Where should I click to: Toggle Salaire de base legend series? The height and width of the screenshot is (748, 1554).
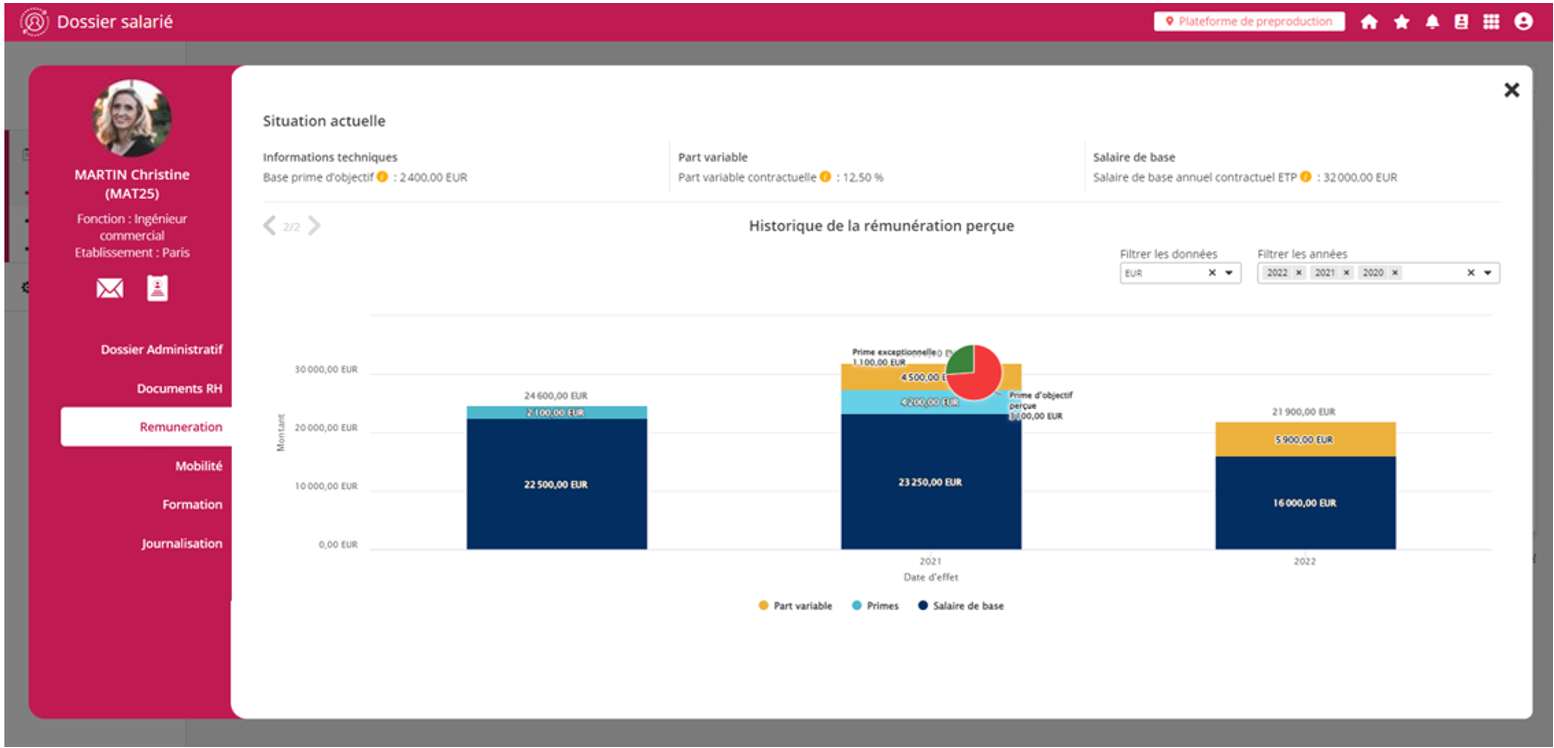[x=960, y=606]
